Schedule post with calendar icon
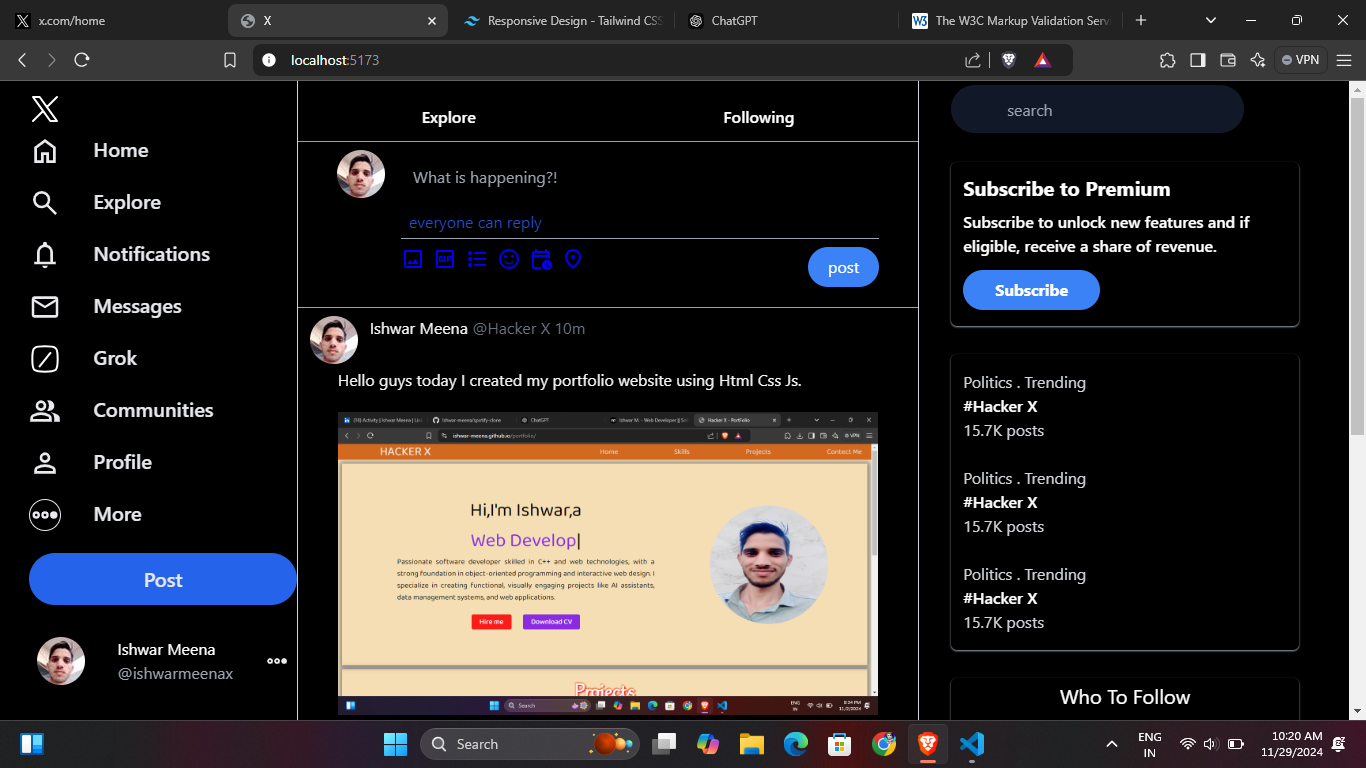Screen dimensions: 1366x768 (541, 259)
